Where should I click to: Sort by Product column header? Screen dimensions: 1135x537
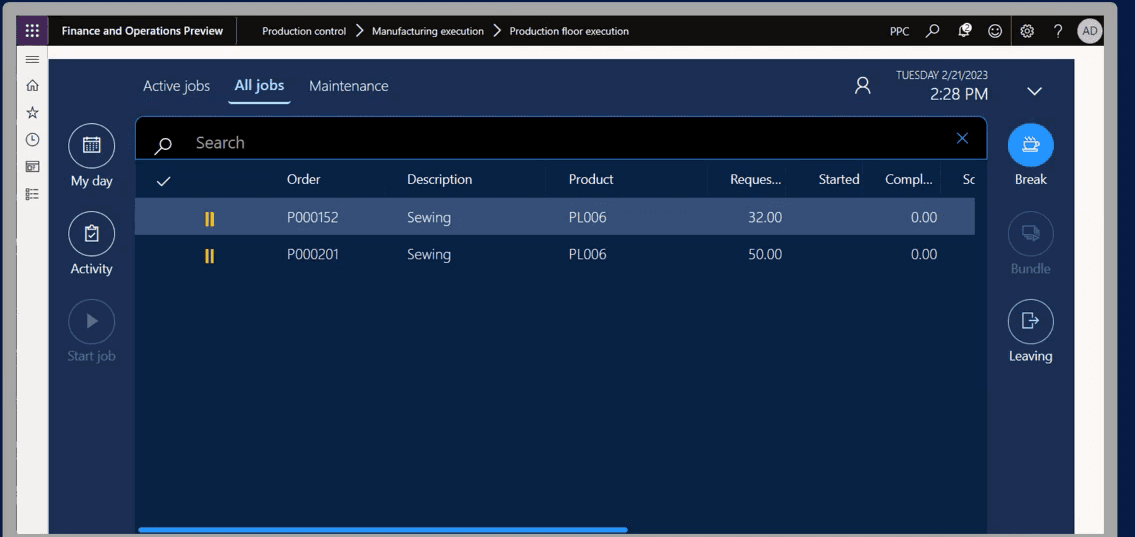591,179
